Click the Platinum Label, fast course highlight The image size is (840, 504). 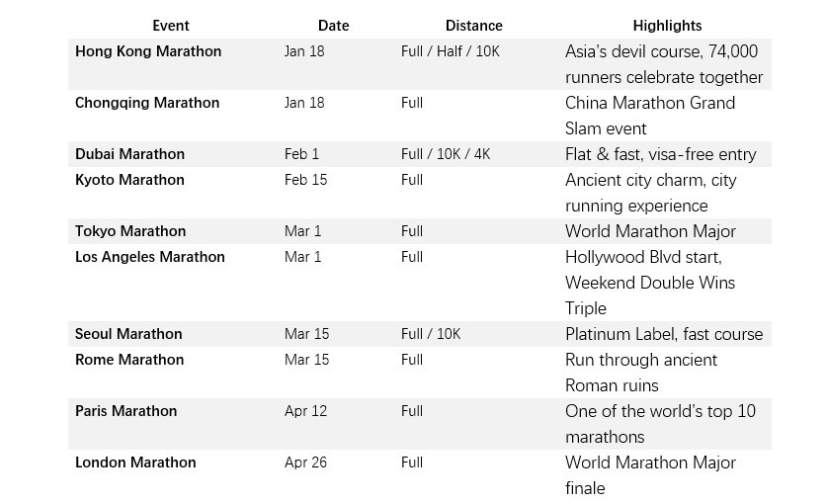(663, 334)
